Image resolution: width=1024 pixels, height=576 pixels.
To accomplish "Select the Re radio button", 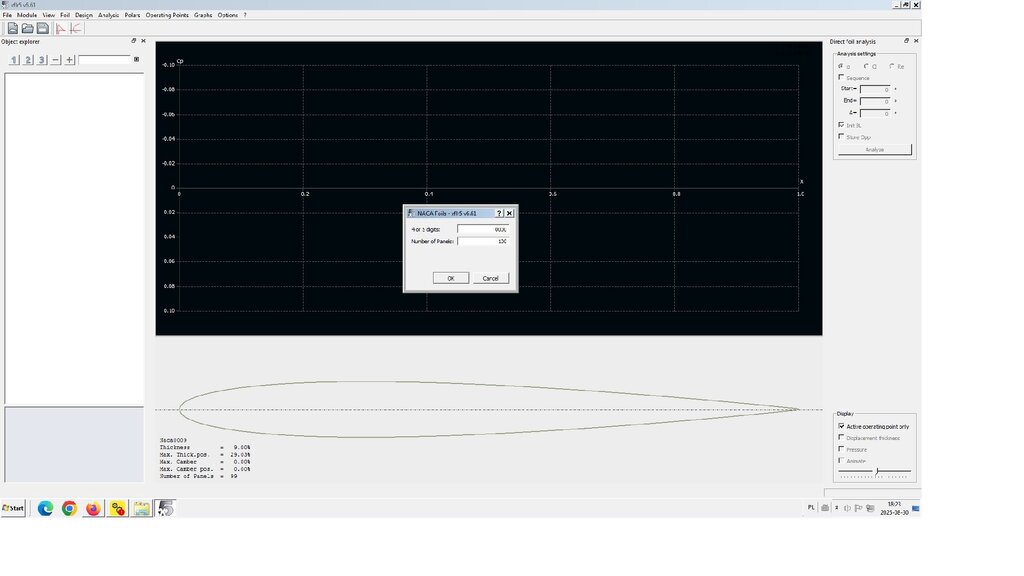I will click(x=891, y=66).
